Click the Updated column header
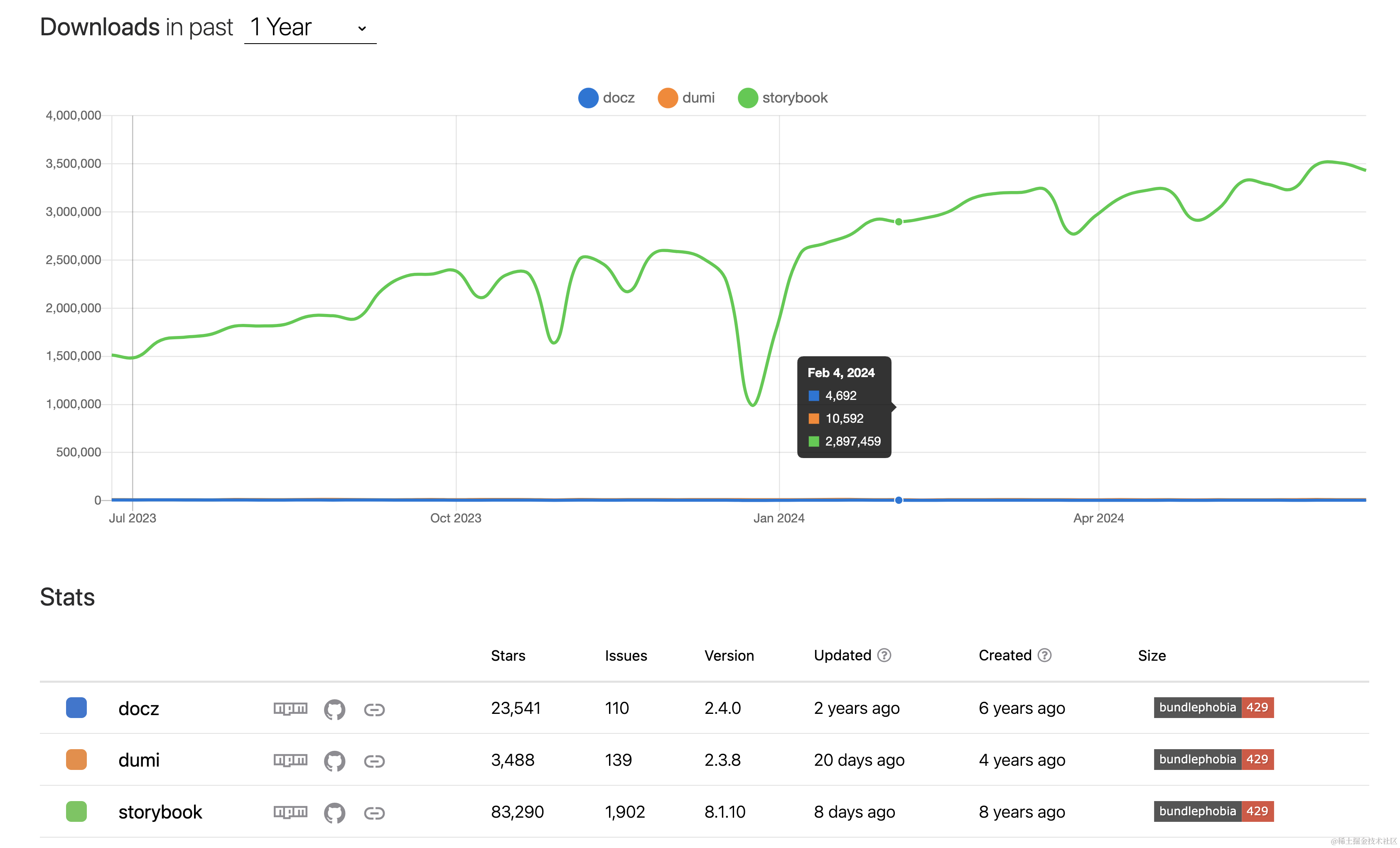The image size is (1400, 848). (842, 656)
